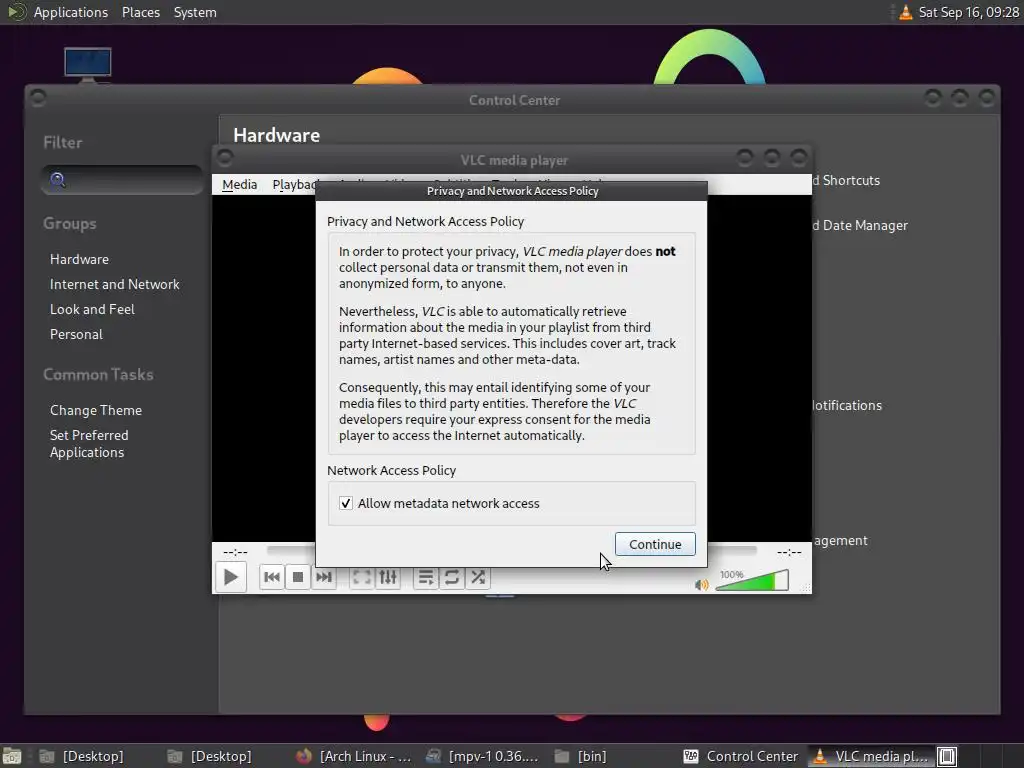Adjust the VLC volume slider

coord(752,580)
